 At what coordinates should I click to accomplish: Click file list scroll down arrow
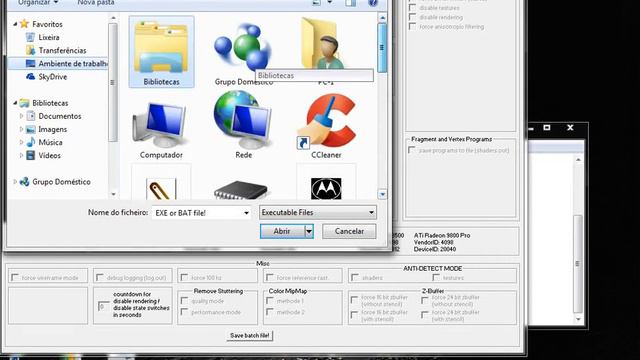pos(382,194)
